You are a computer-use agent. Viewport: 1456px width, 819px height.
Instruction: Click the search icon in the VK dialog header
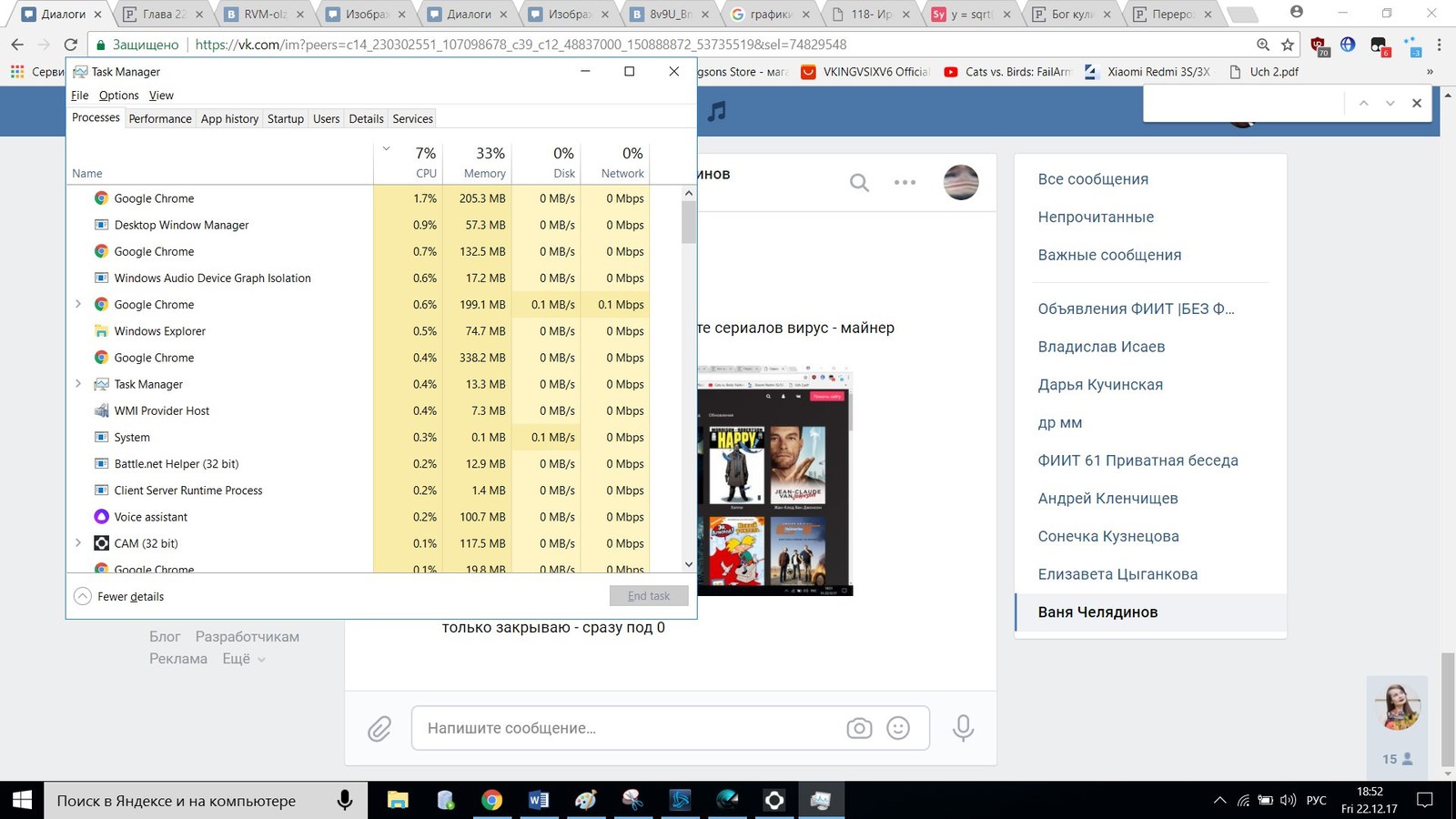(x=859, y=183)
